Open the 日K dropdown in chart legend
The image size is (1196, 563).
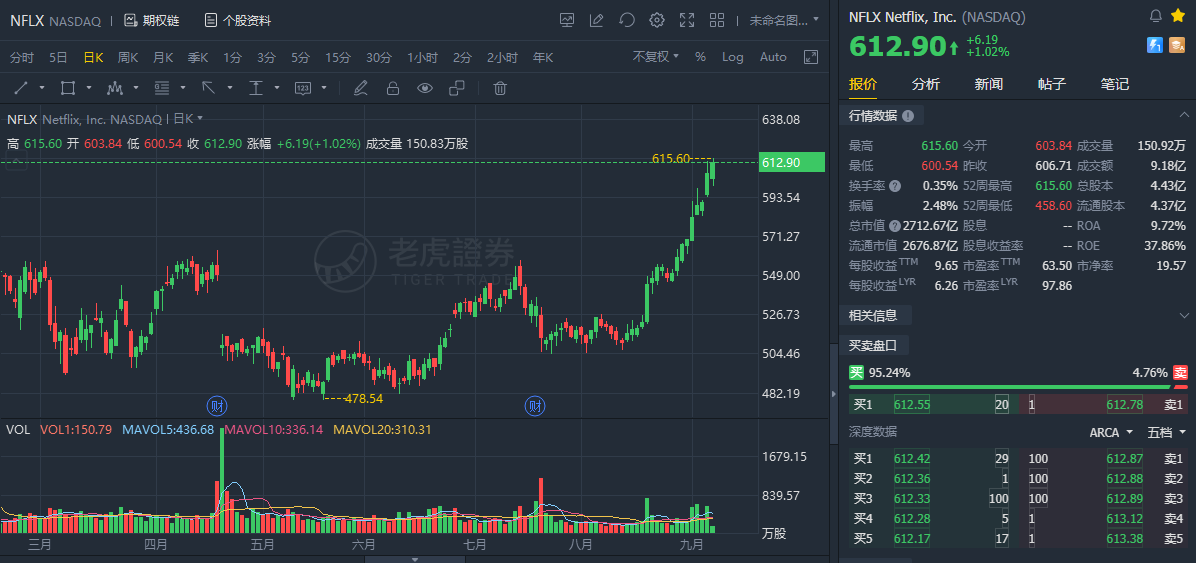pyautogui.click(x=188, y=118)
